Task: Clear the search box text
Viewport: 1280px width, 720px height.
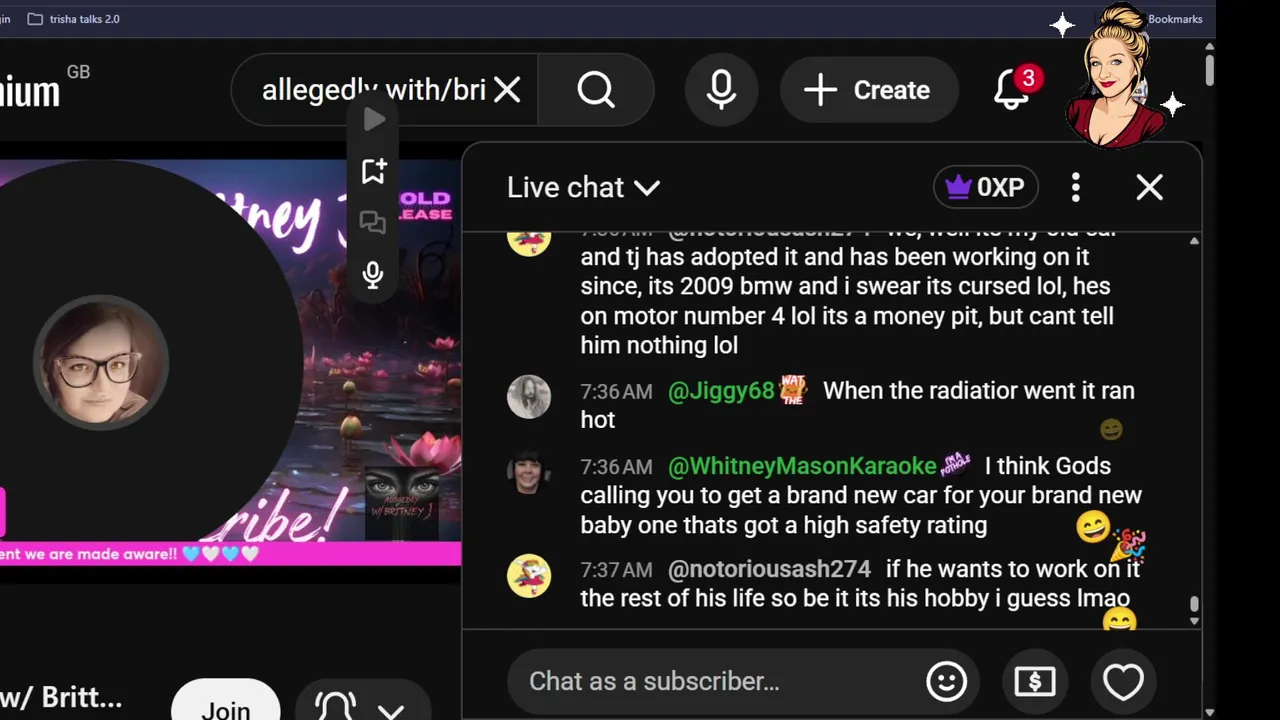Action: (507, 90)
